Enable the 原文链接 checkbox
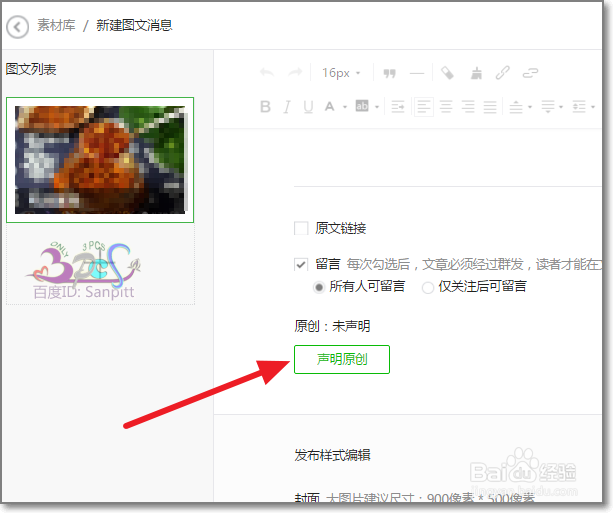Viewport: 613px width, 513px height. pos(301,228)
